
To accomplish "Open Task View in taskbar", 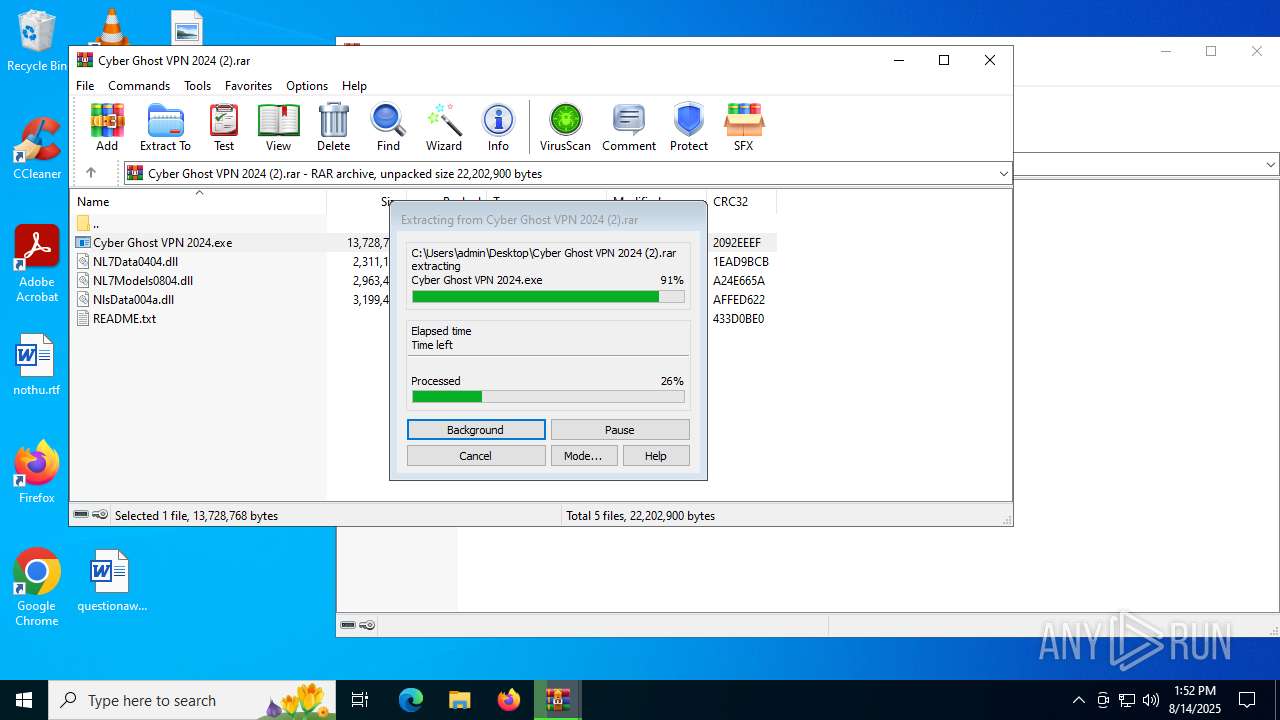I will pos(361,700).
